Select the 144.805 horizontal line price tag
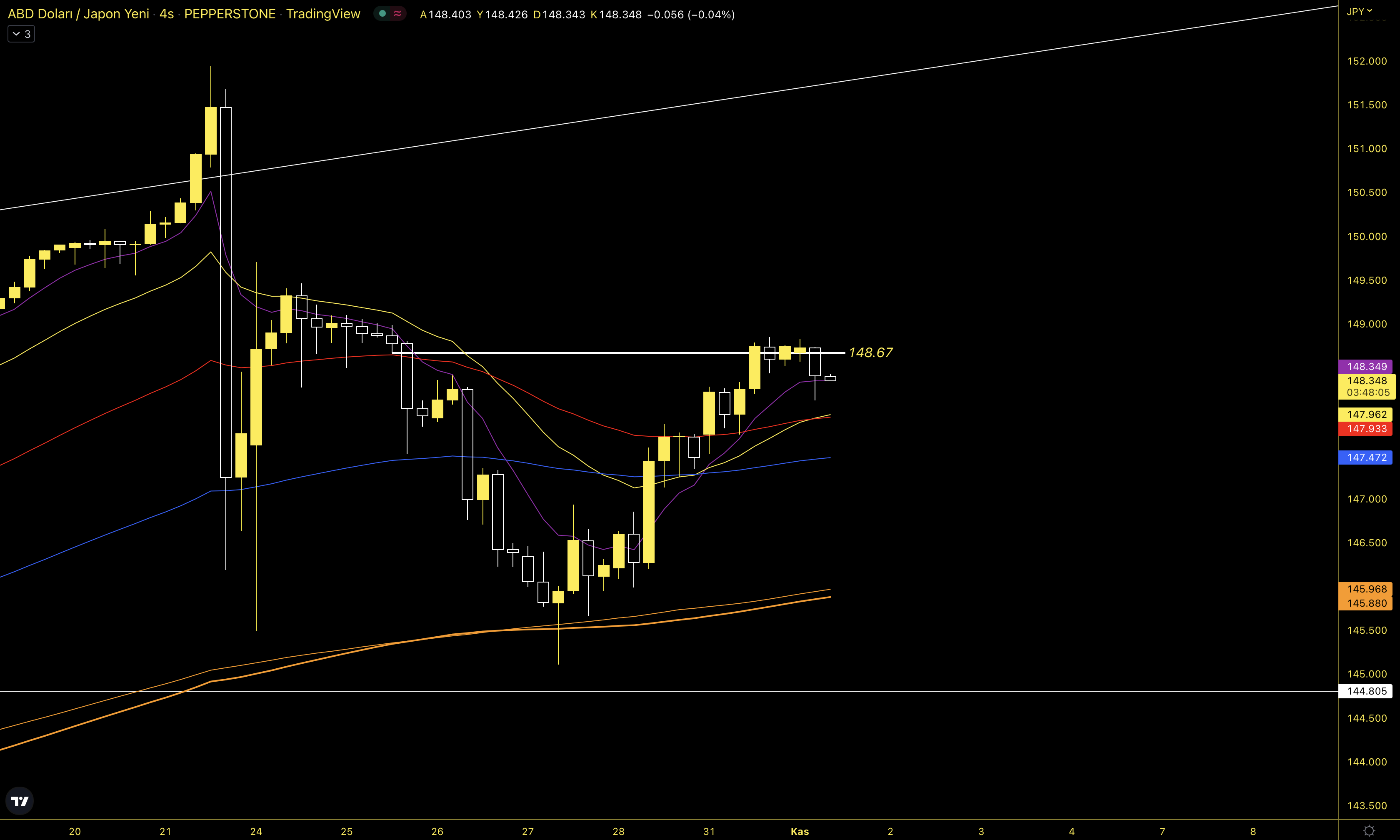Viewport: 1400px width, 840px height. [x=1366, y=691]
